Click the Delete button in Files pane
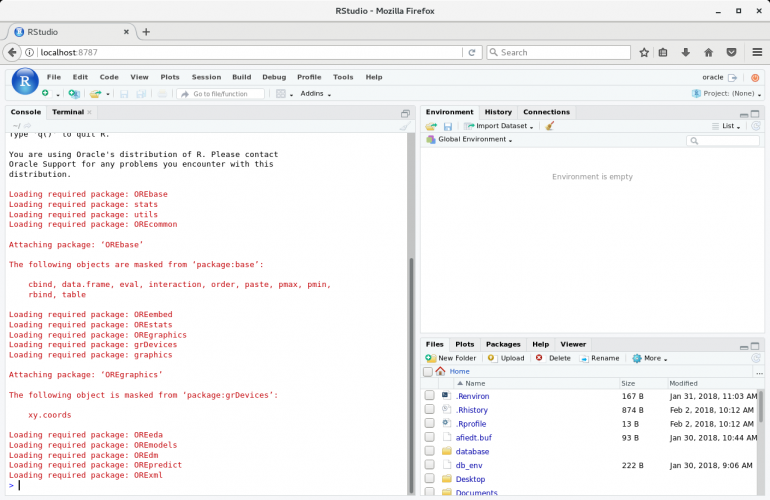The height and width of the screenshot is (500, 770). coord(553,359)
